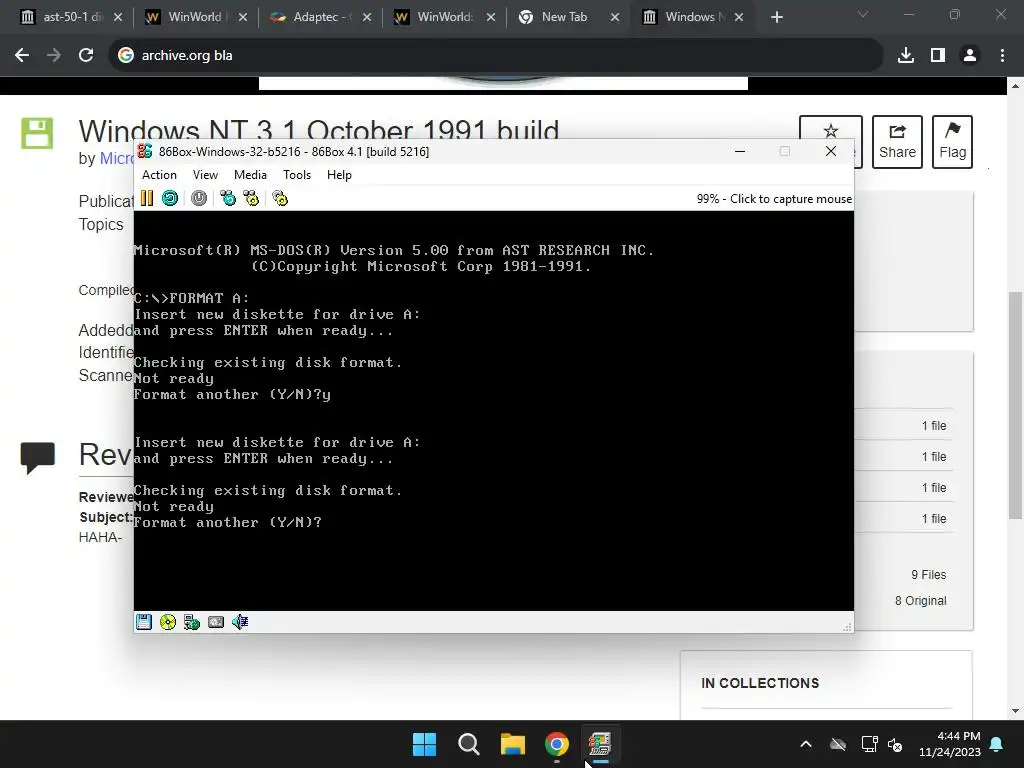Click the Share button on archive page

click(x=897, y=142)
